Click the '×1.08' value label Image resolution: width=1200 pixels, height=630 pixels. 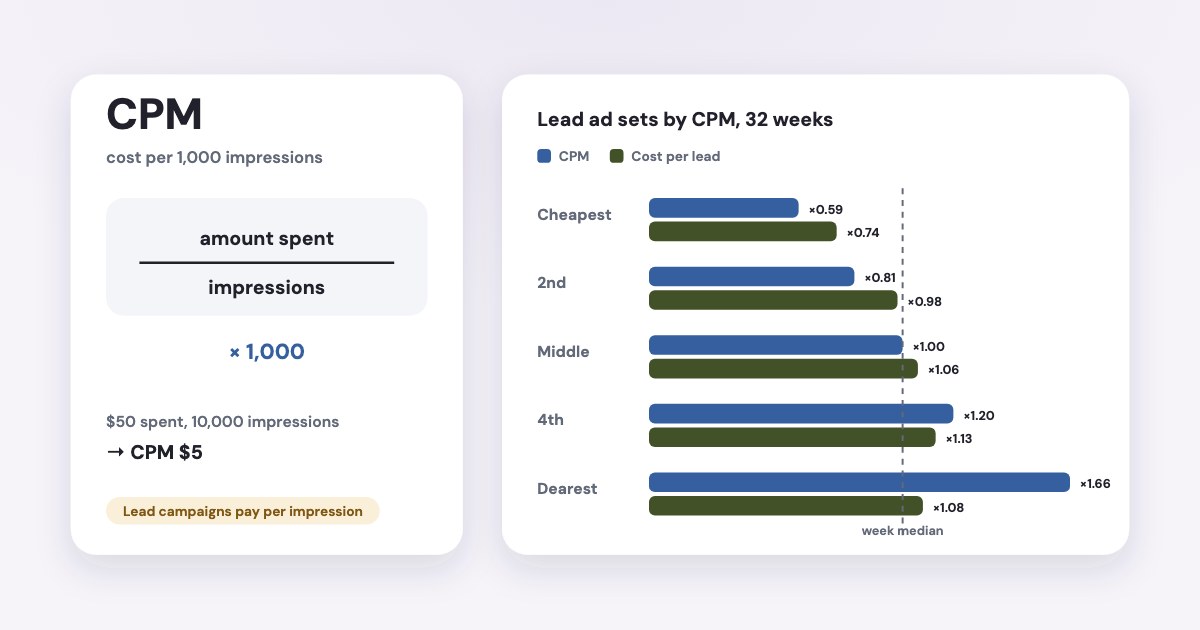[949, 507]
